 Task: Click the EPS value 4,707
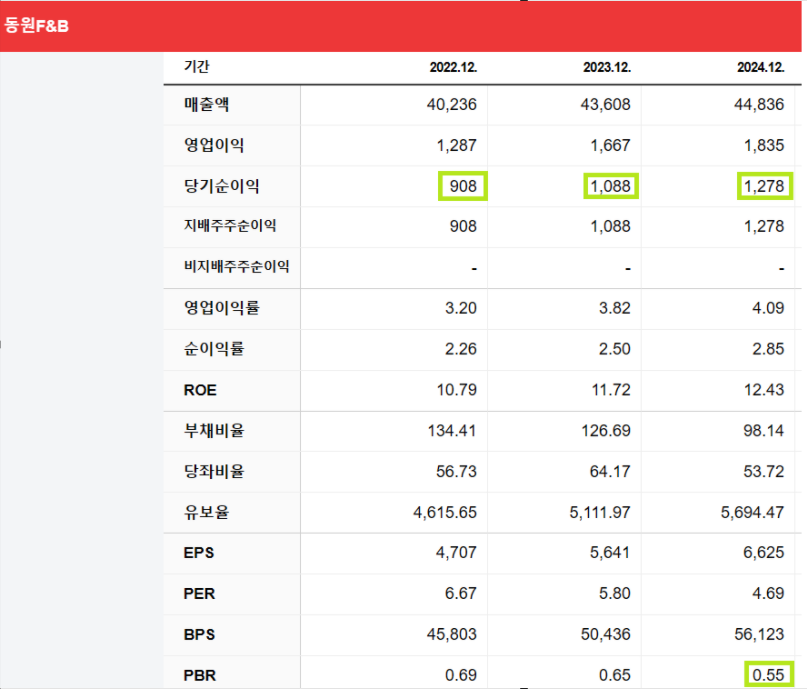(x=456, y=553)
